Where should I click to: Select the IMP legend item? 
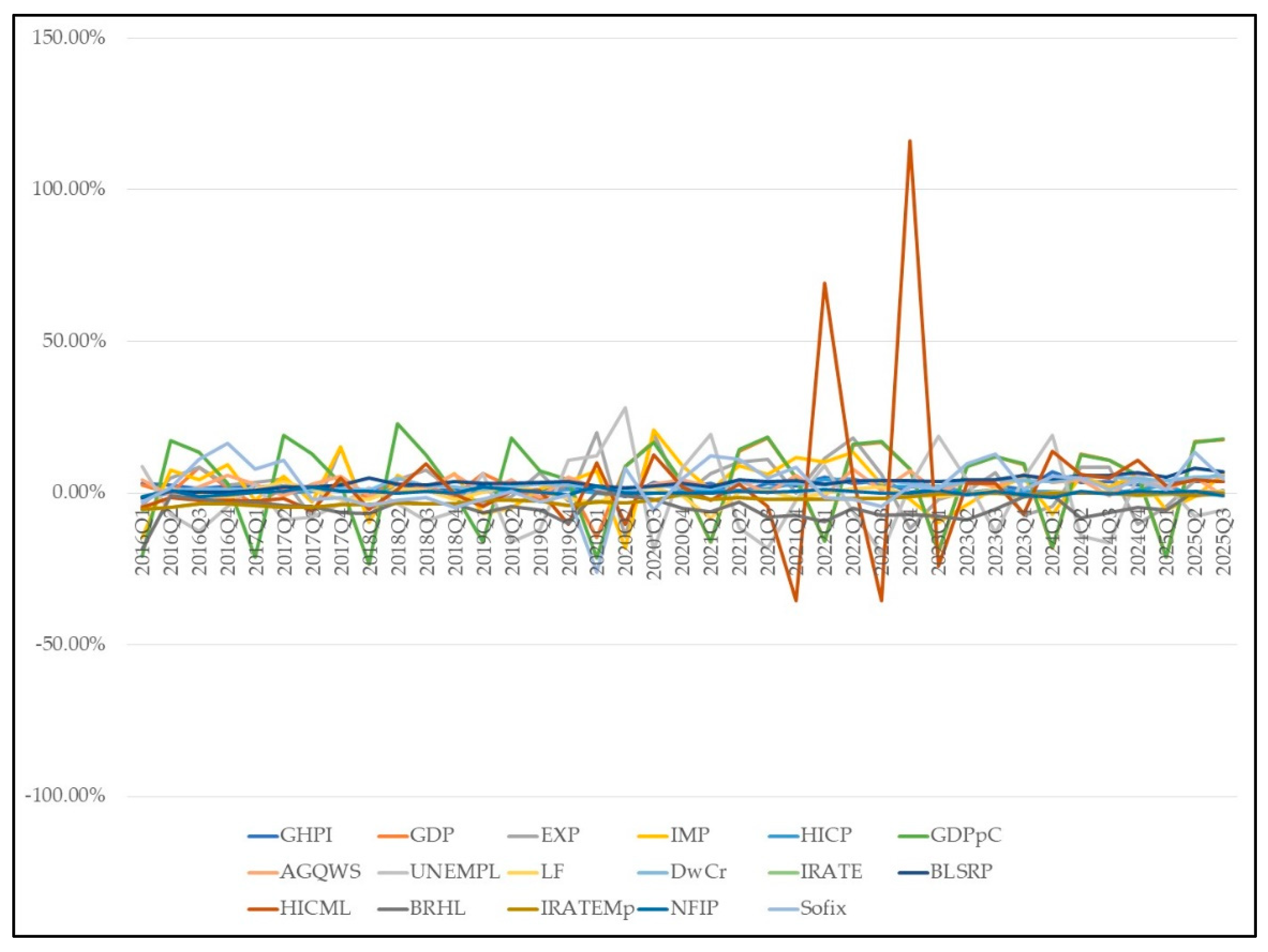(x=690, y=835)
